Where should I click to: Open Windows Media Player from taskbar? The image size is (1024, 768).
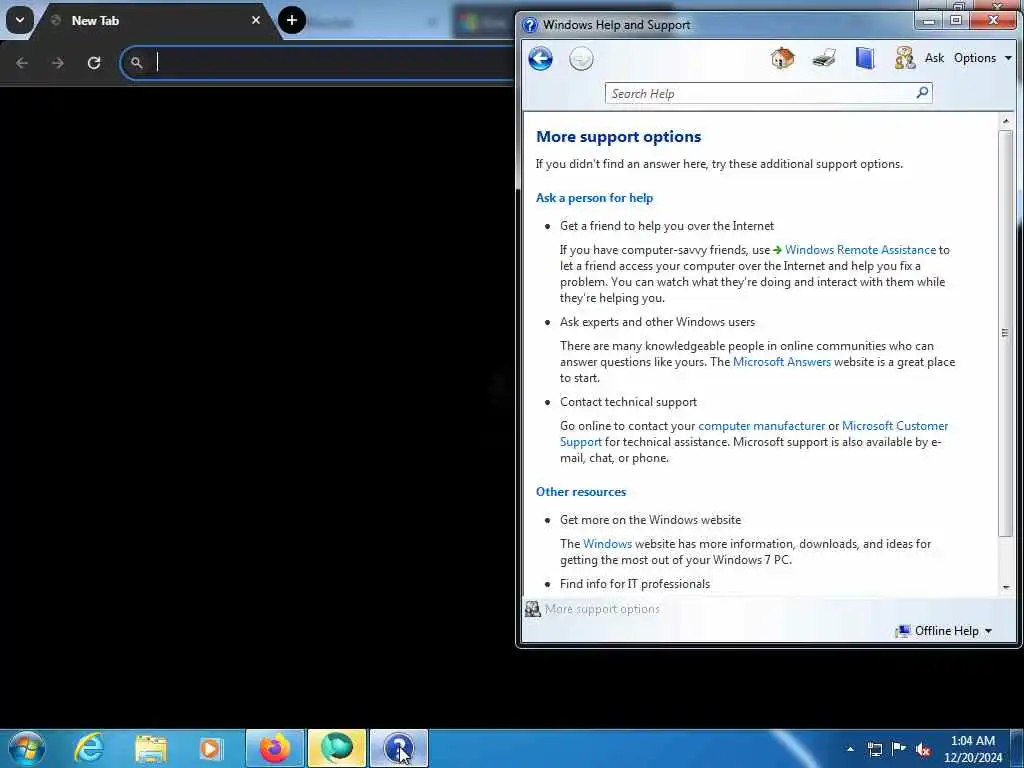[x=210, y=748]
